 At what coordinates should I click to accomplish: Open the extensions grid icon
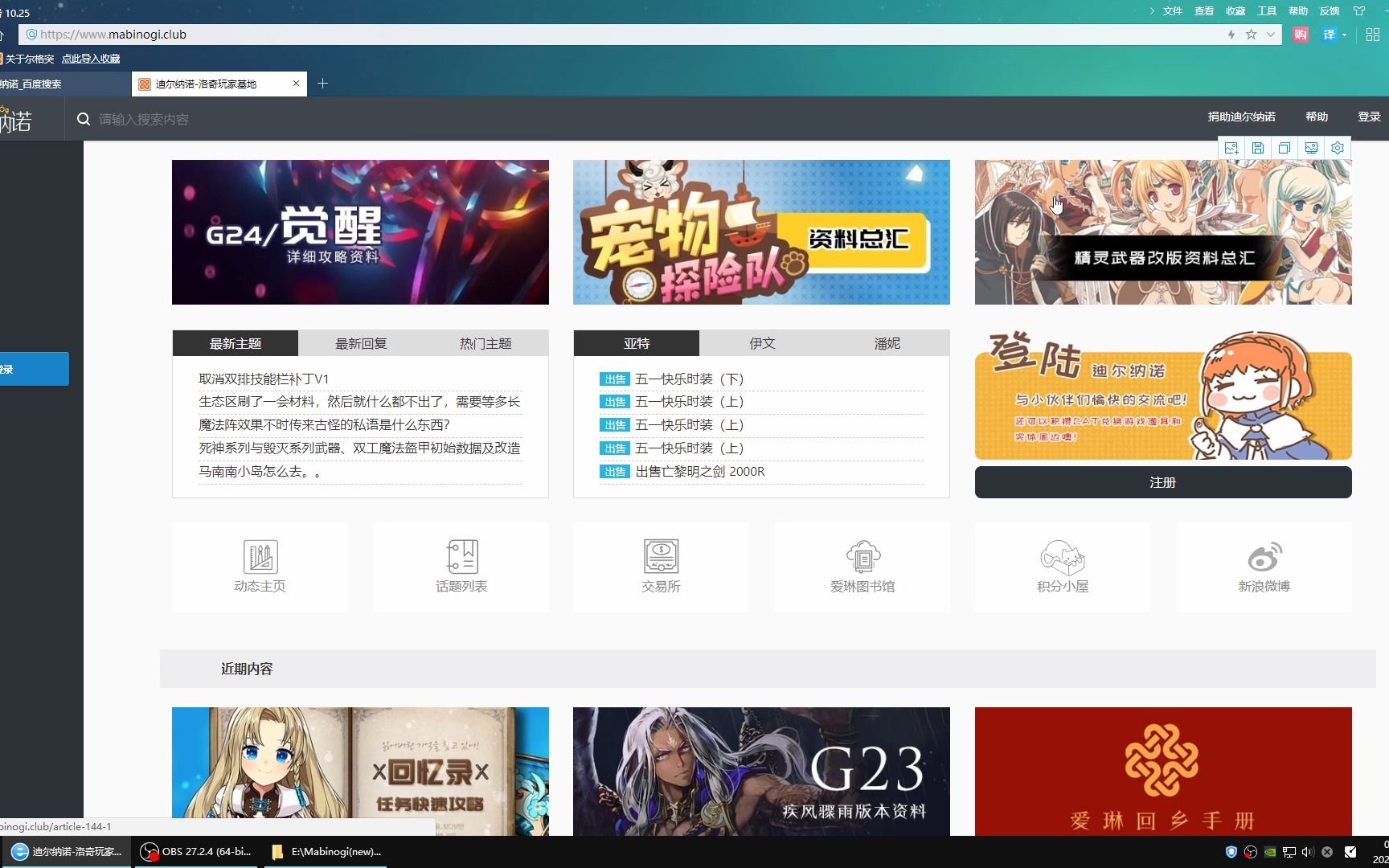(1373, 35)
